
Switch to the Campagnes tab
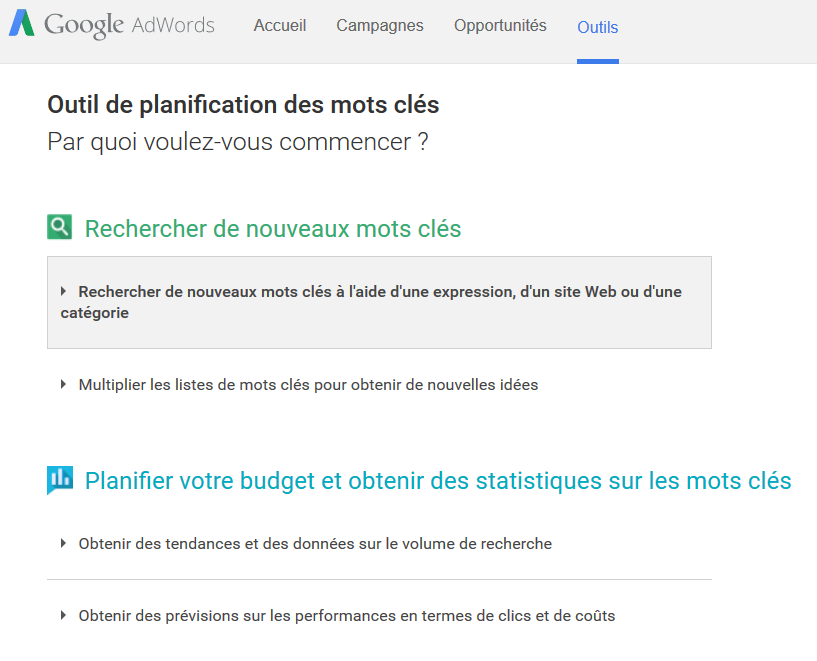click(x=380, y=26)
